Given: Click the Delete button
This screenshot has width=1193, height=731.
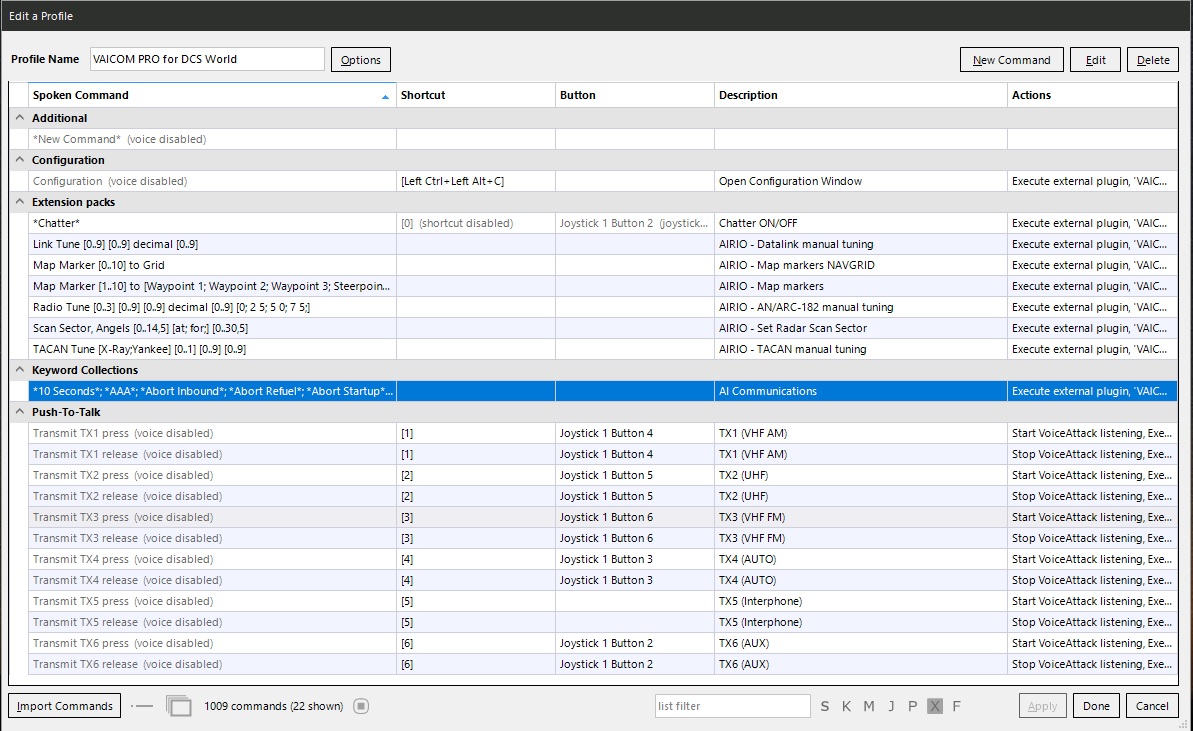Looking at the screenshot, I should (1153, 59).
